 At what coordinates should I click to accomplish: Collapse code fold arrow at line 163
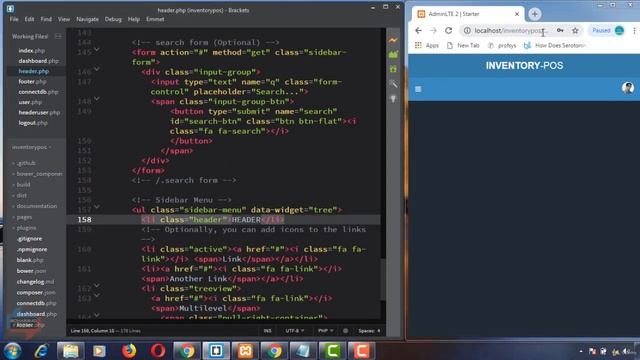tap(97, 295)
